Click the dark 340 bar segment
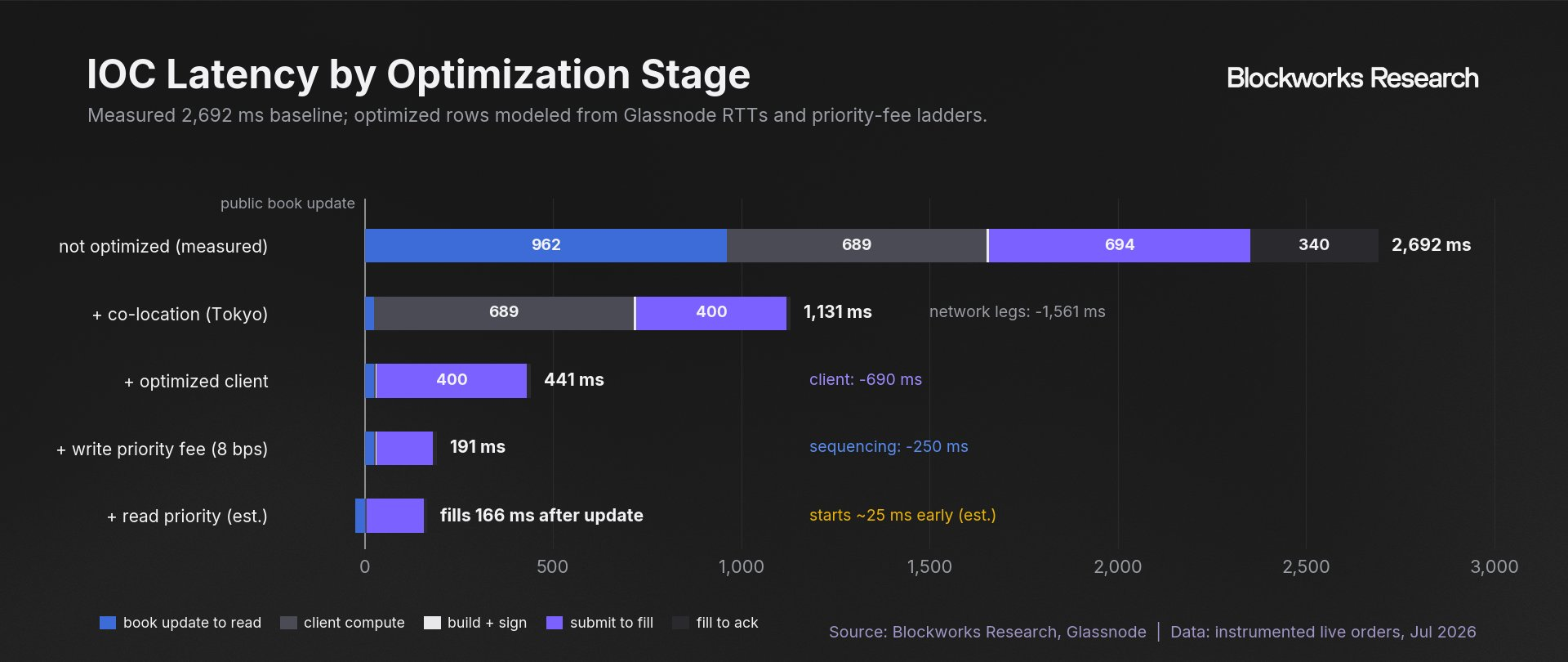This screenshot has height=662, width=1568. 1314,245
